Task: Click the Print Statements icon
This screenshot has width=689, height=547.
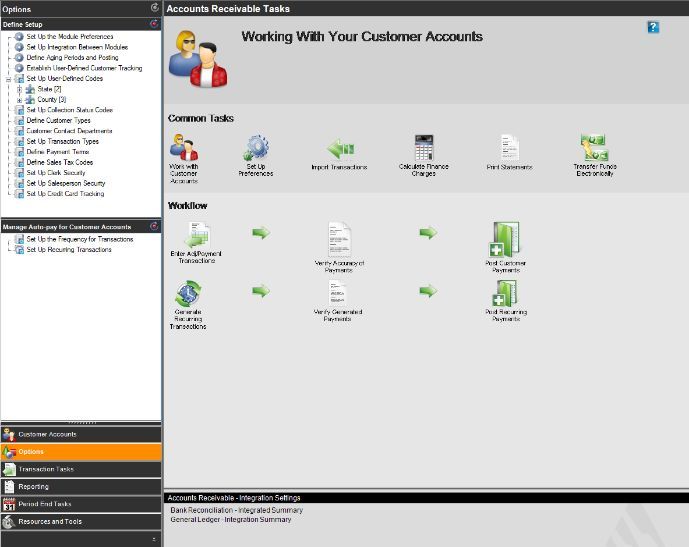Action: point(509,148)
